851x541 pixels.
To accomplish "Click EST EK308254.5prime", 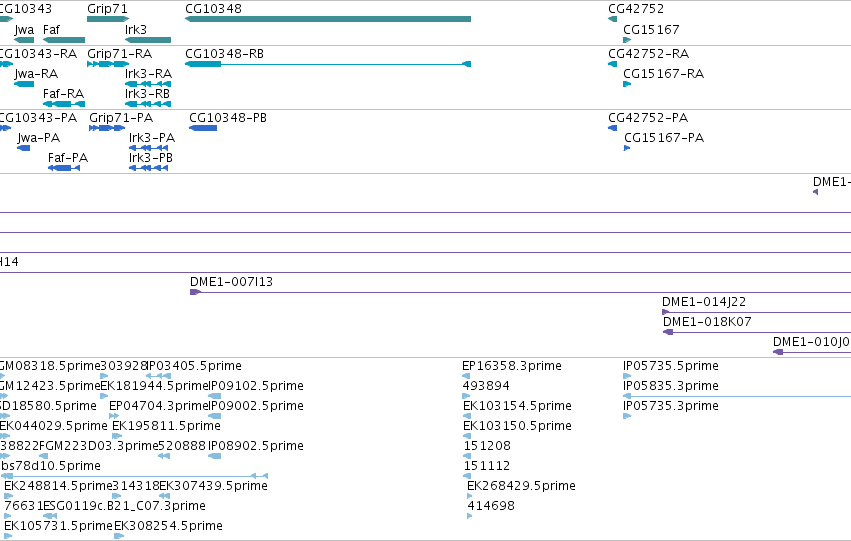I will click(x=168, y=526).
